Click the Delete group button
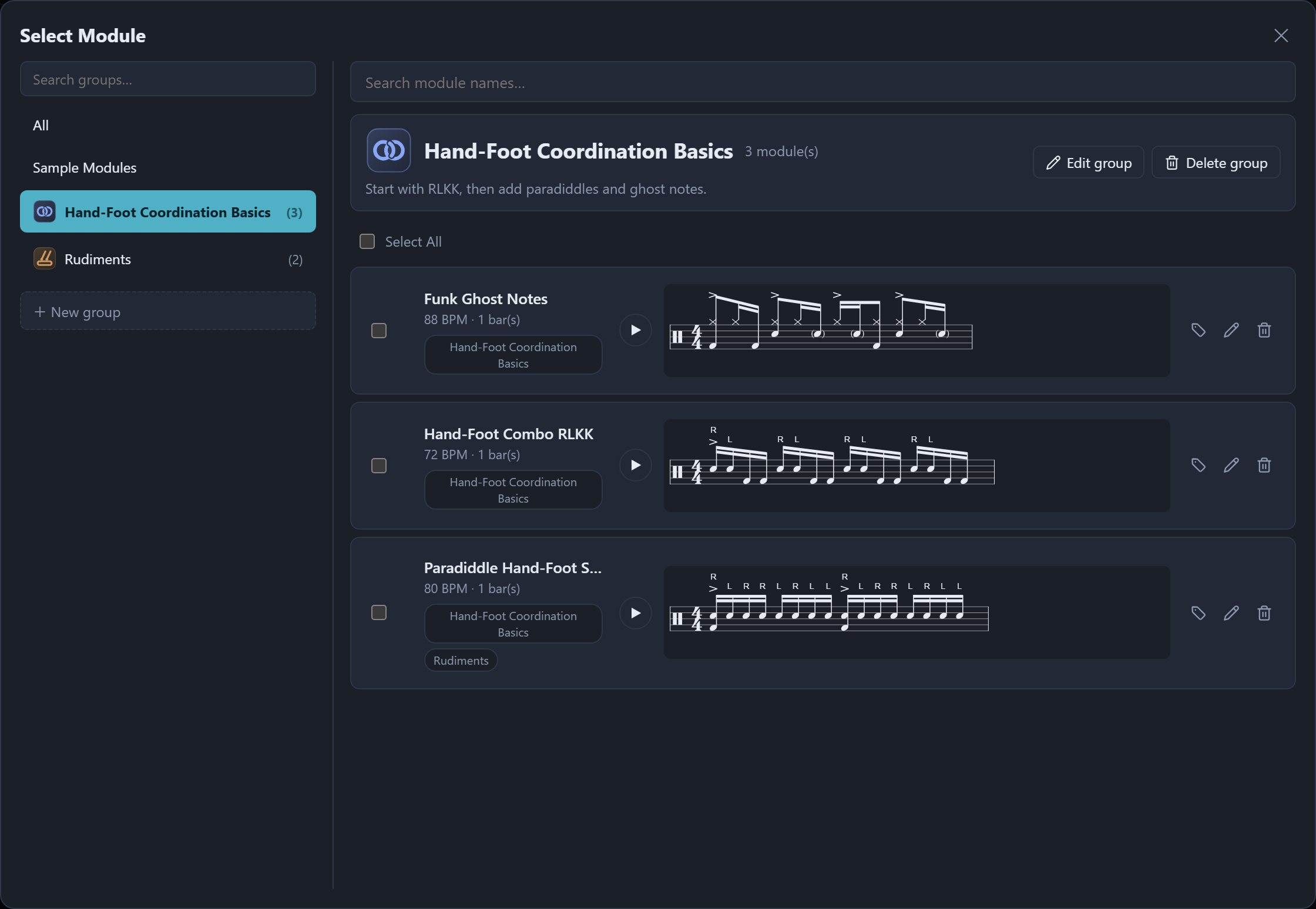The height and width of the screenshot is (909, 1316). click(x=1216, y=163)
